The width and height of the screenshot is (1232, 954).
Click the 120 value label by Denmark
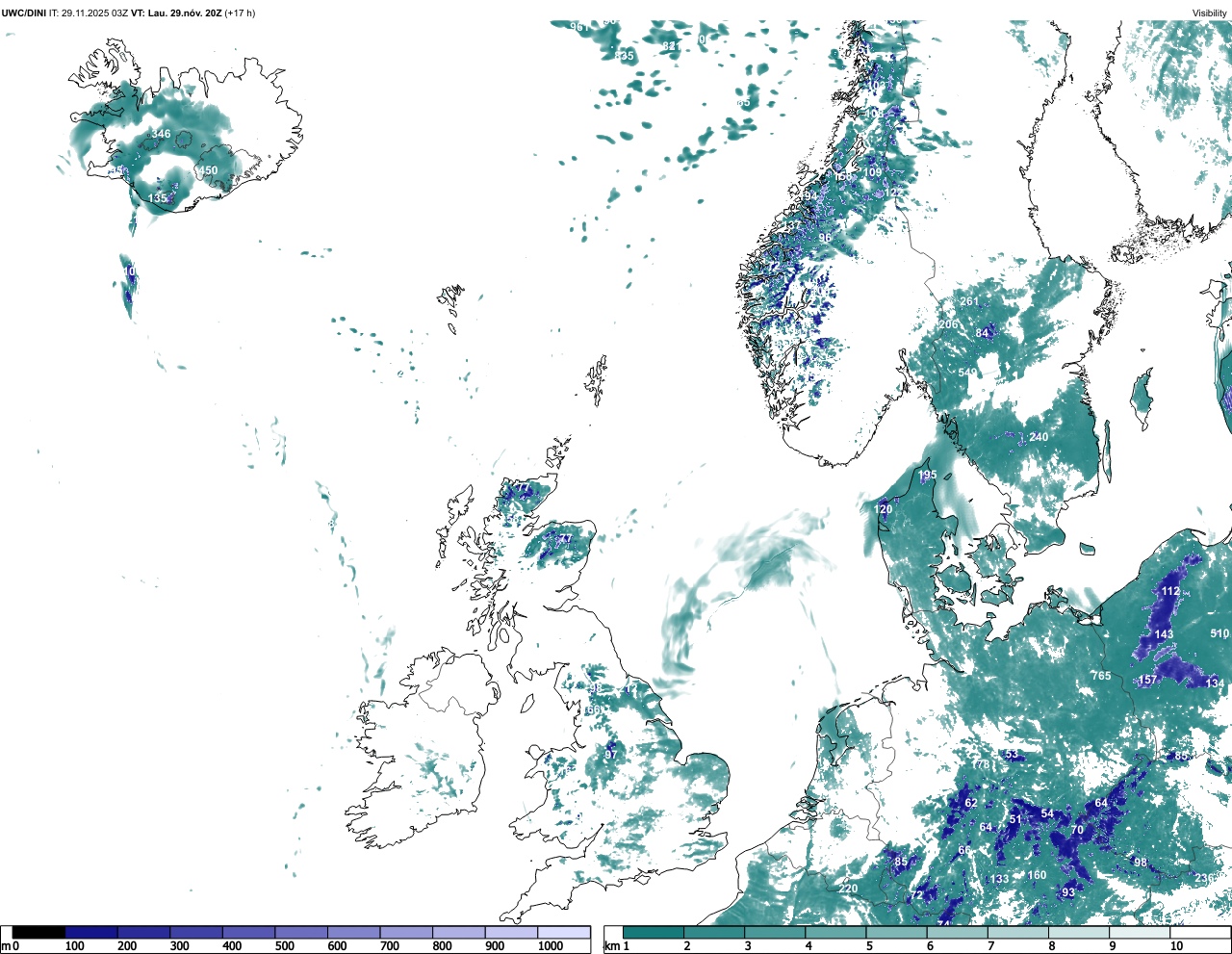[883, 509]
